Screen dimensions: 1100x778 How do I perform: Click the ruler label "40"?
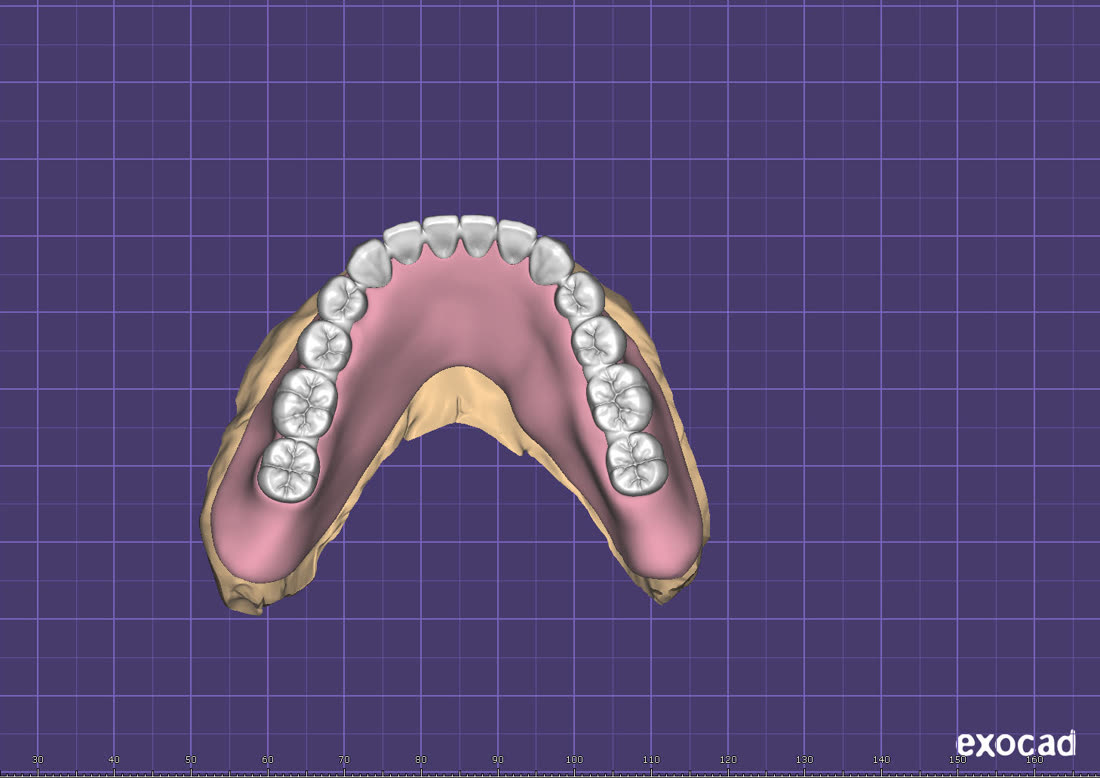point(114,760)
